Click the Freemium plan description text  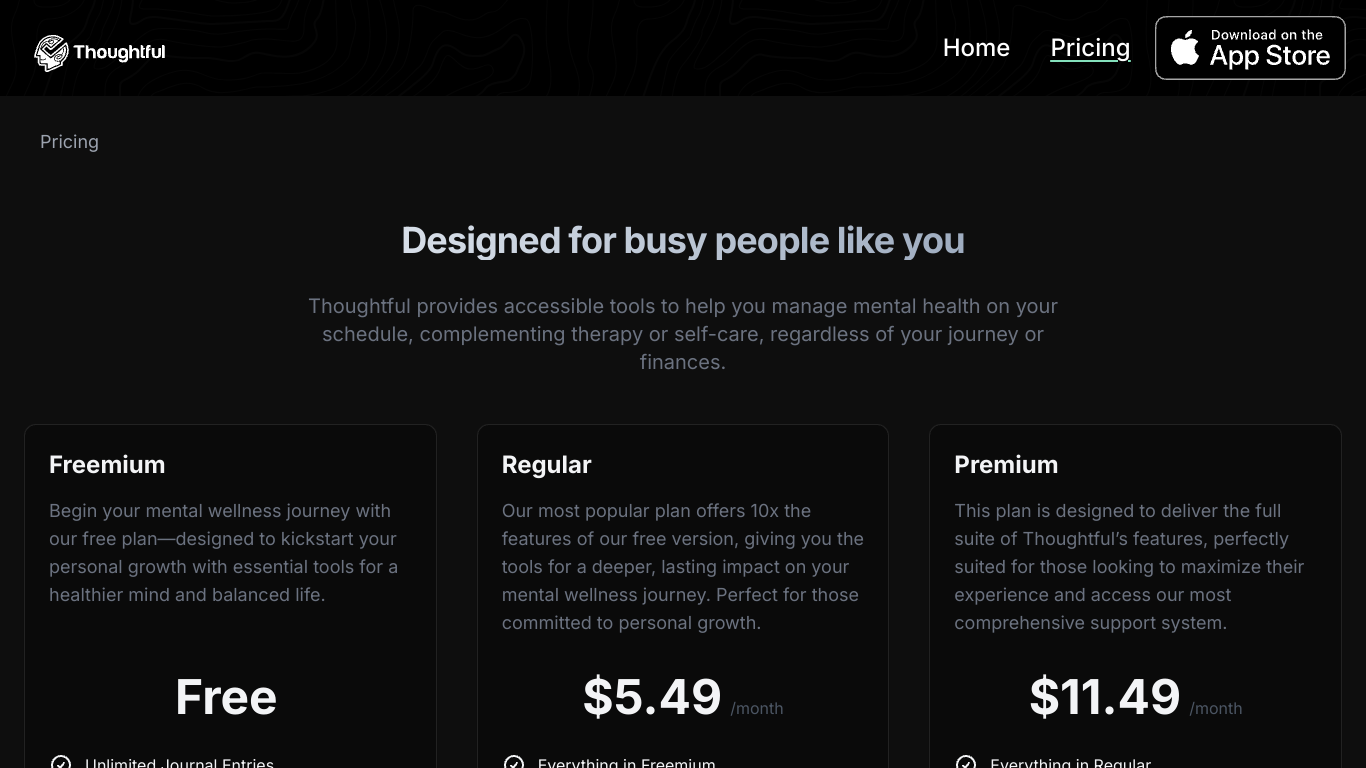coord(224,553)
